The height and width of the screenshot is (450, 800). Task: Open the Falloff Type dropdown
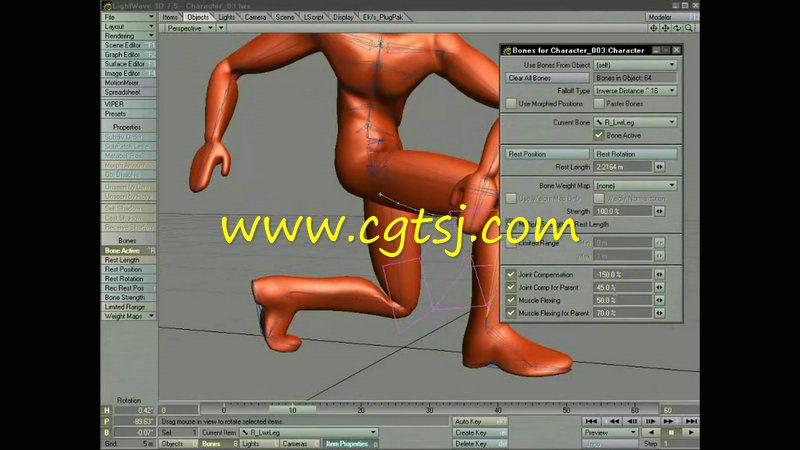pos(635,91)
